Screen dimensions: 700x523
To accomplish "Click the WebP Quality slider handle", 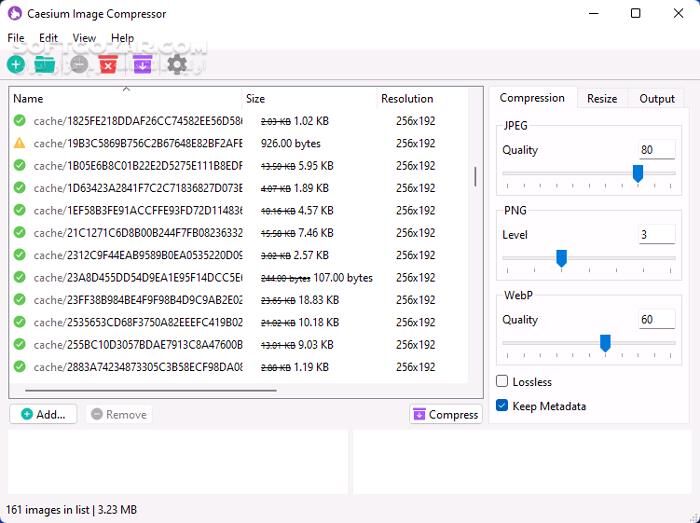I will pos(605,343).
